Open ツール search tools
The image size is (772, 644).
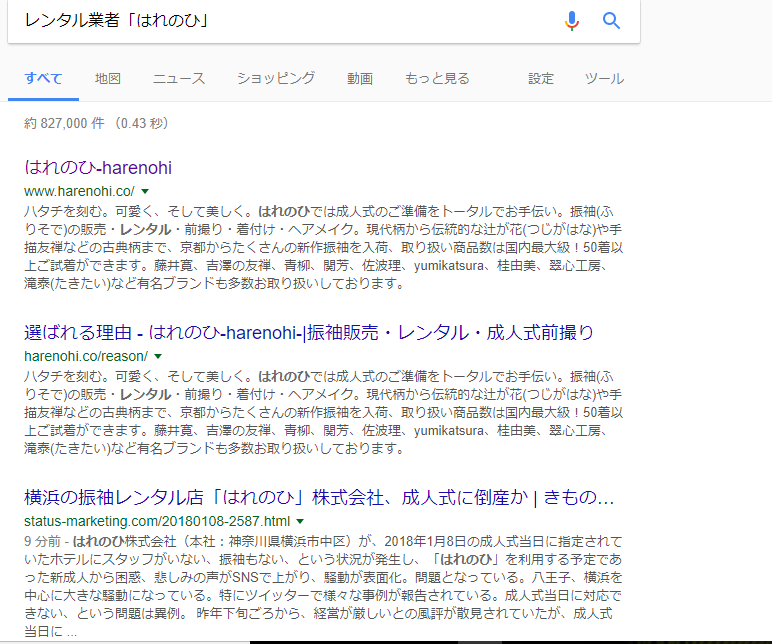click(604, 78)
